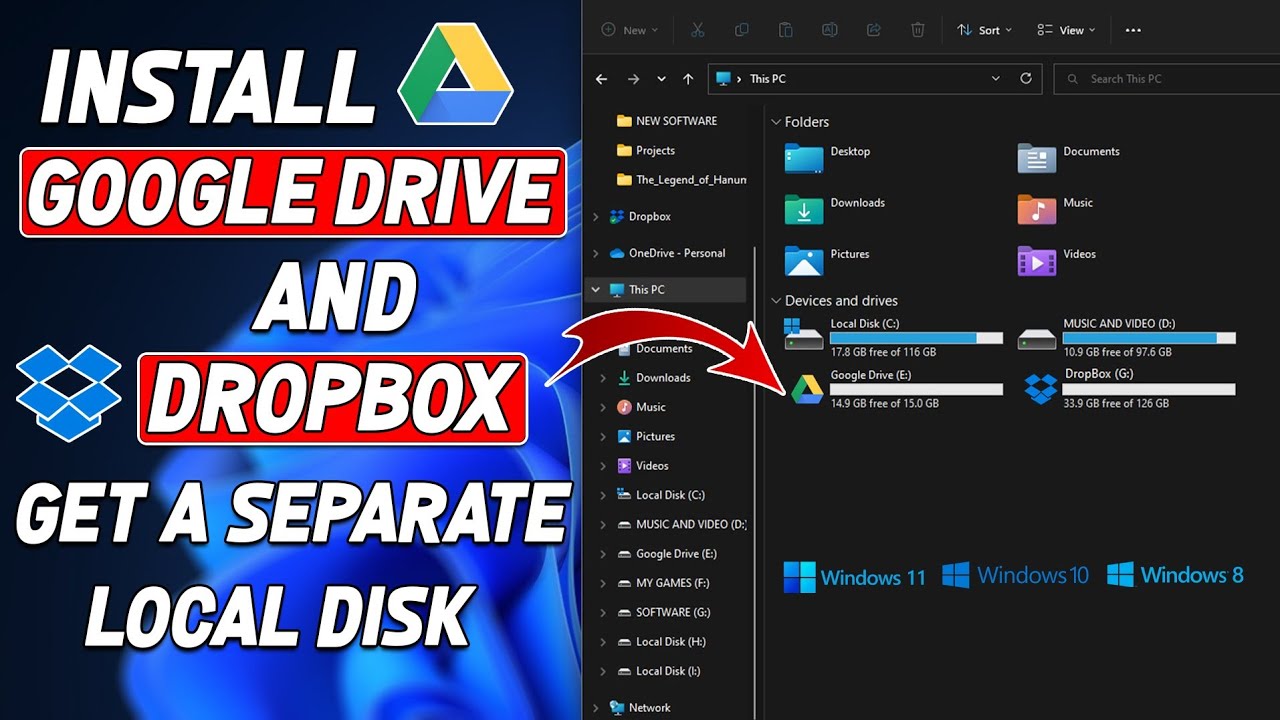Select Downloads in sidebar tree
The image size is (1280, 720).
[654, 378]
